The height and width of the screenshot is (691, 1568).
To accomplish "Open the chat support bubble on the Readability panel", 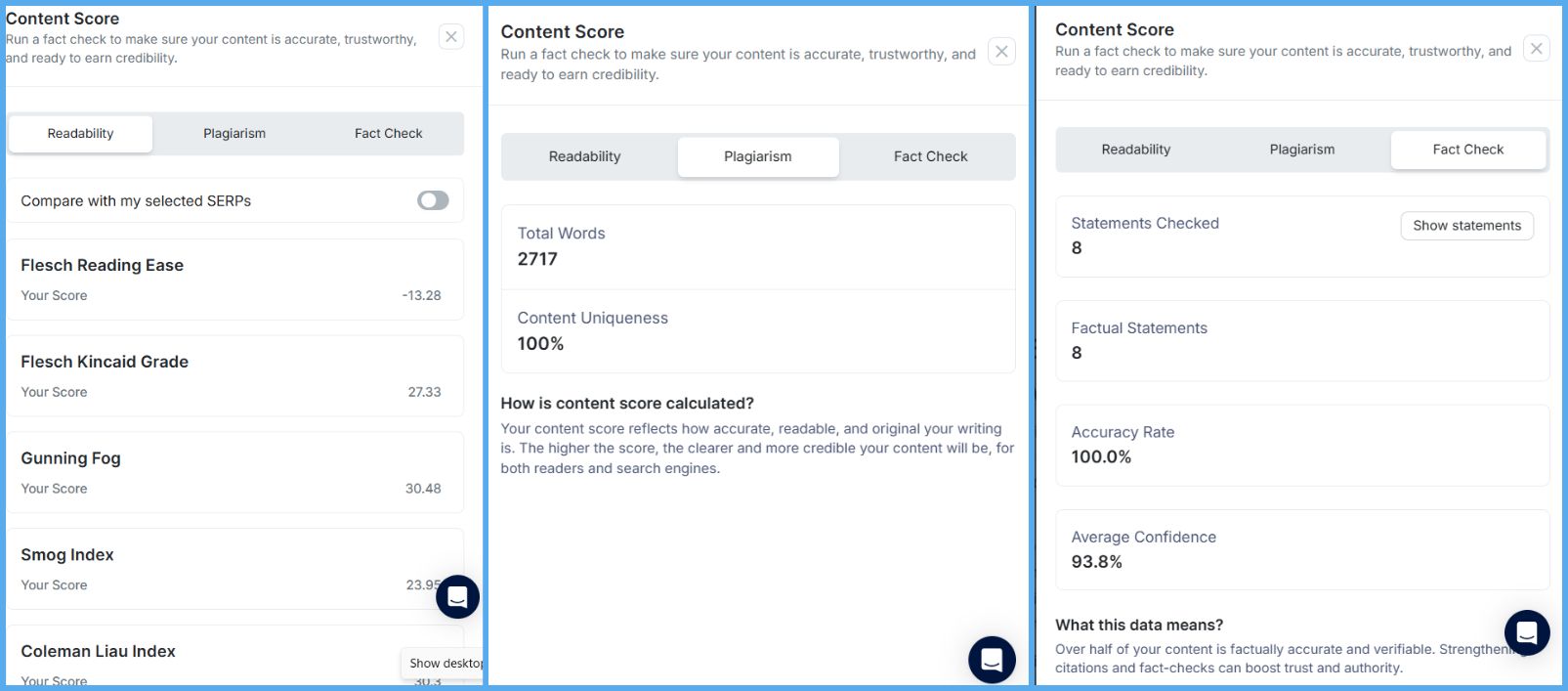I will pos(456,596).
